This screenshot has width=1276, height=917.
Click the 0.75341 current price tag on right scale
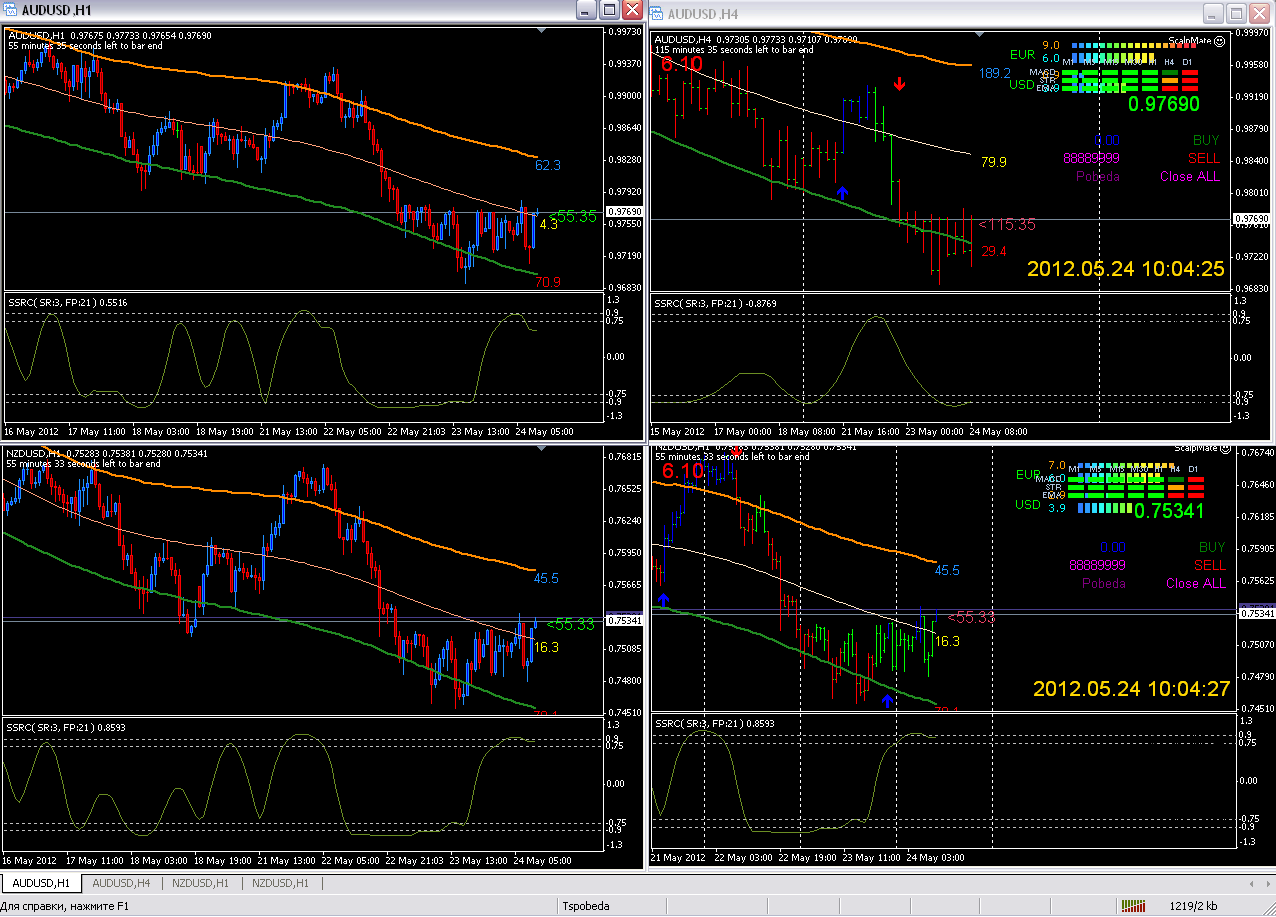1256,613
